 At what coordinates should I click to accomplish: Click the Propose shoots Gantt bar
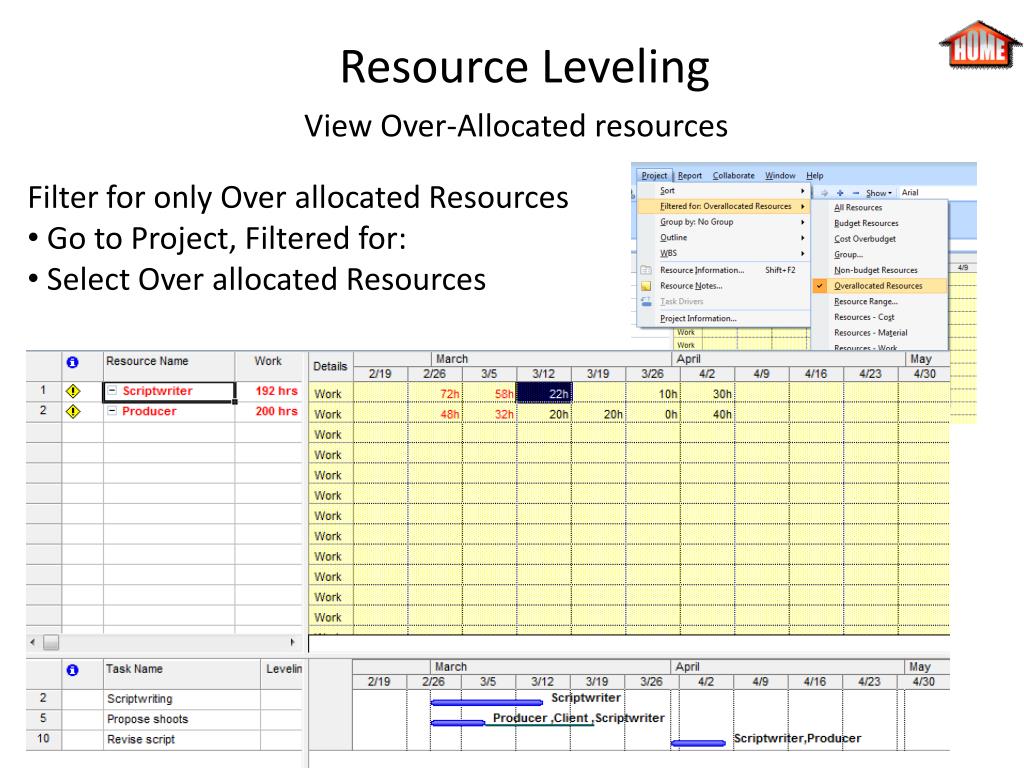click(x=458, y=723)
